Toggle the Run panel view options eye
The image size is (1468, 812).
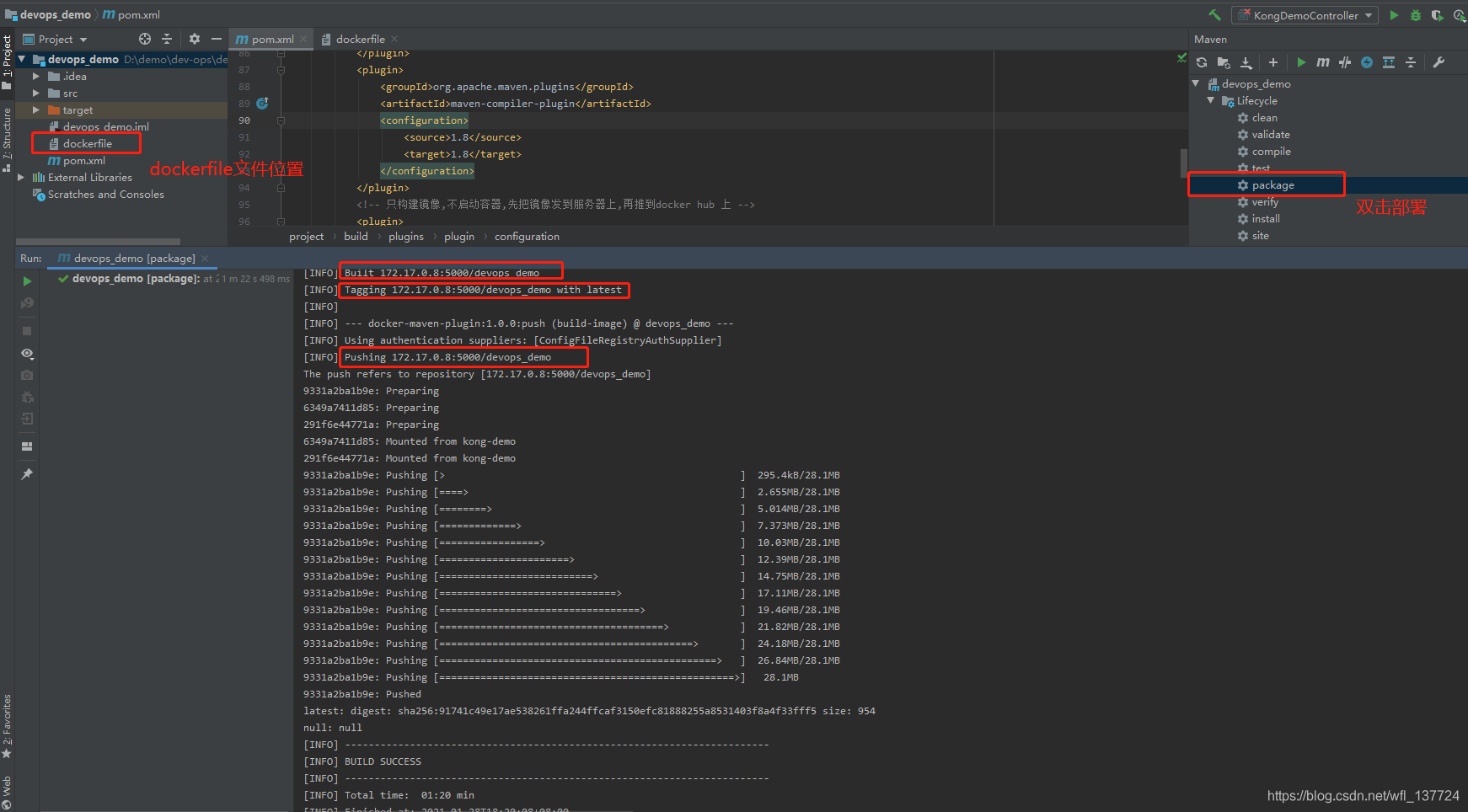(27, 353)
